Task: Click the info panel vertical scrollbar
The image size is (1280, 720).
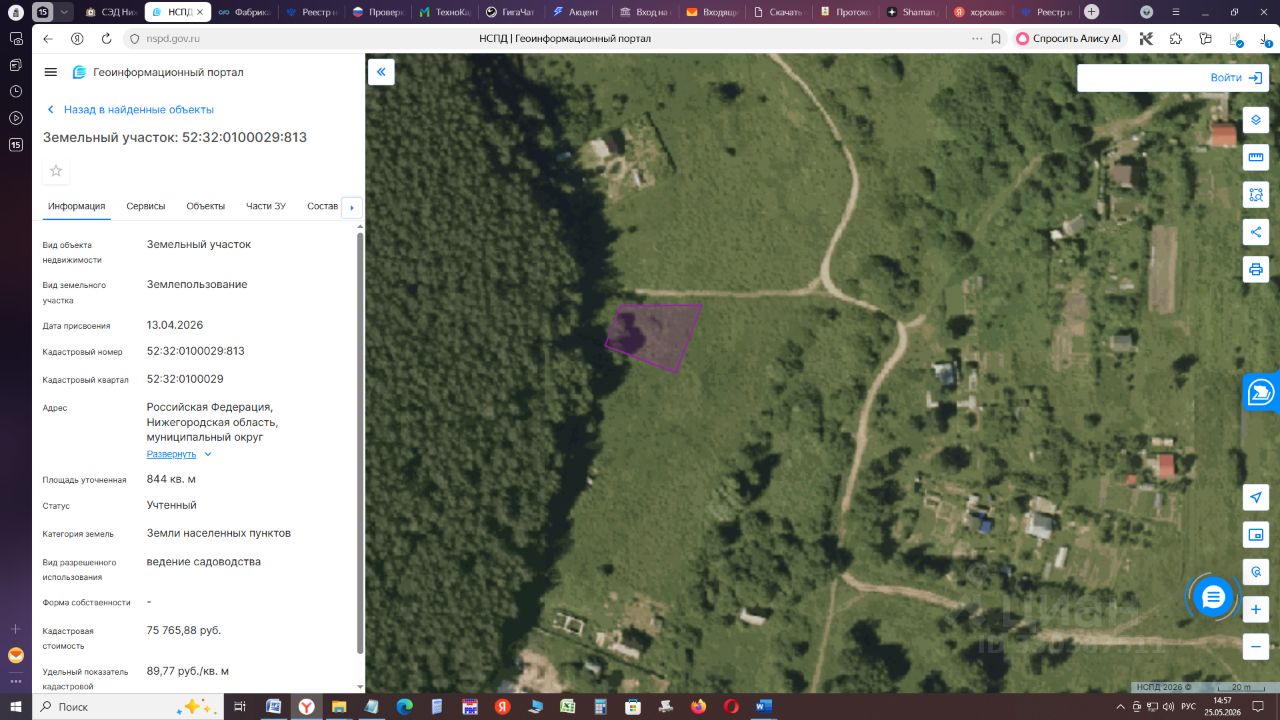Action: click(x=360, y=440)
